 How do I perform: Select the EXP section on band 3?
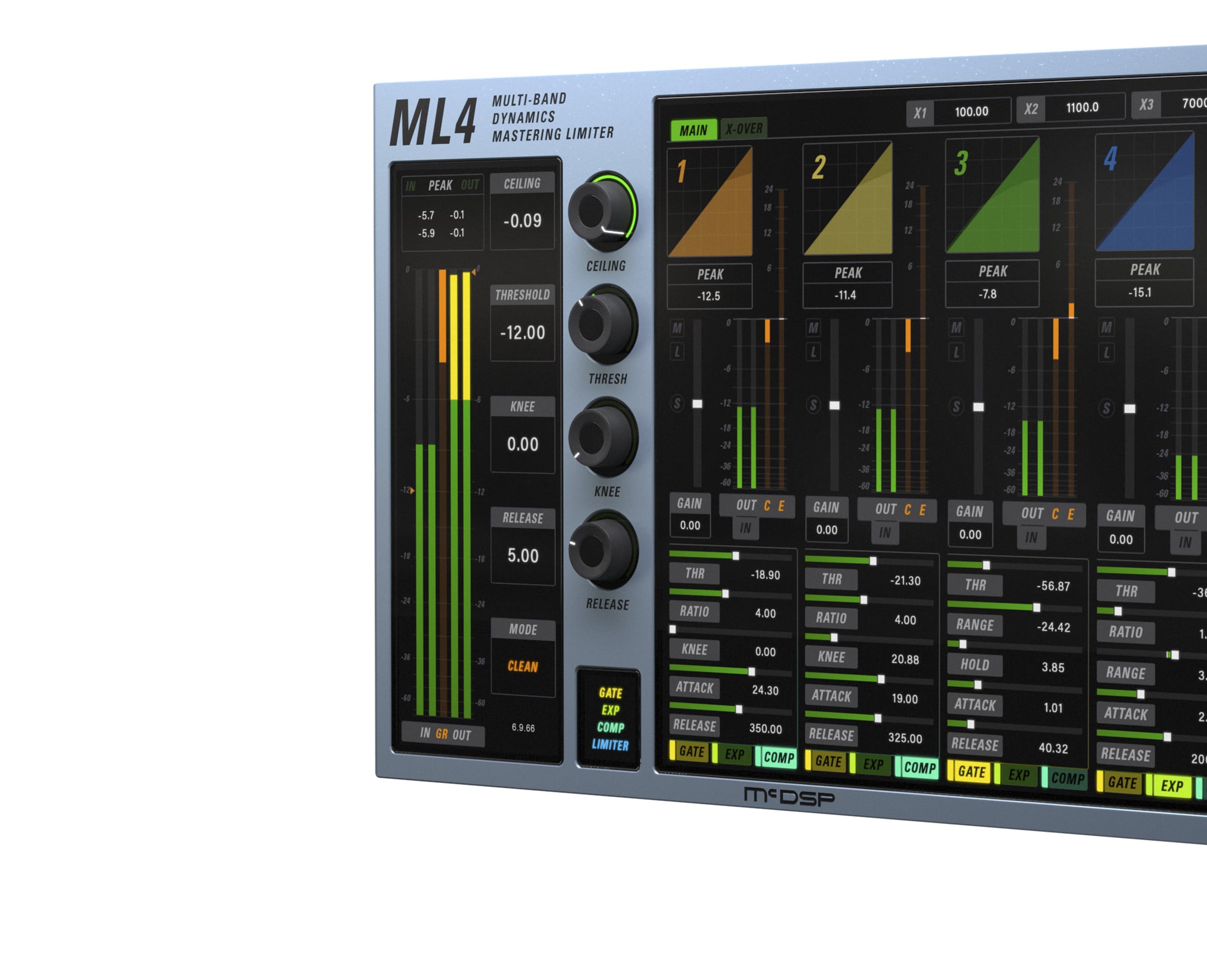(1016, 775)
